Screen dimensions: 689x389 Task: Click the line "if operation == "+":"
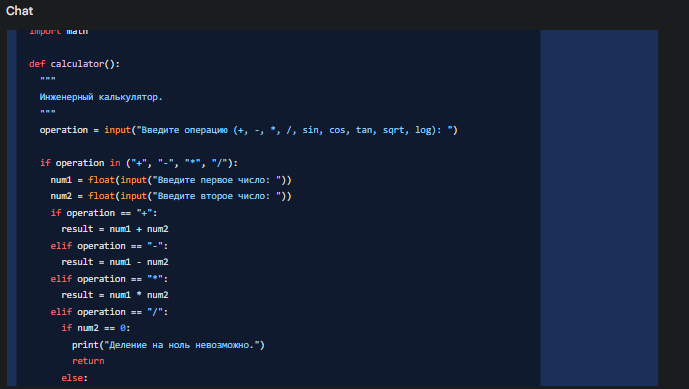pyautogui.click(x=104, y=213)
